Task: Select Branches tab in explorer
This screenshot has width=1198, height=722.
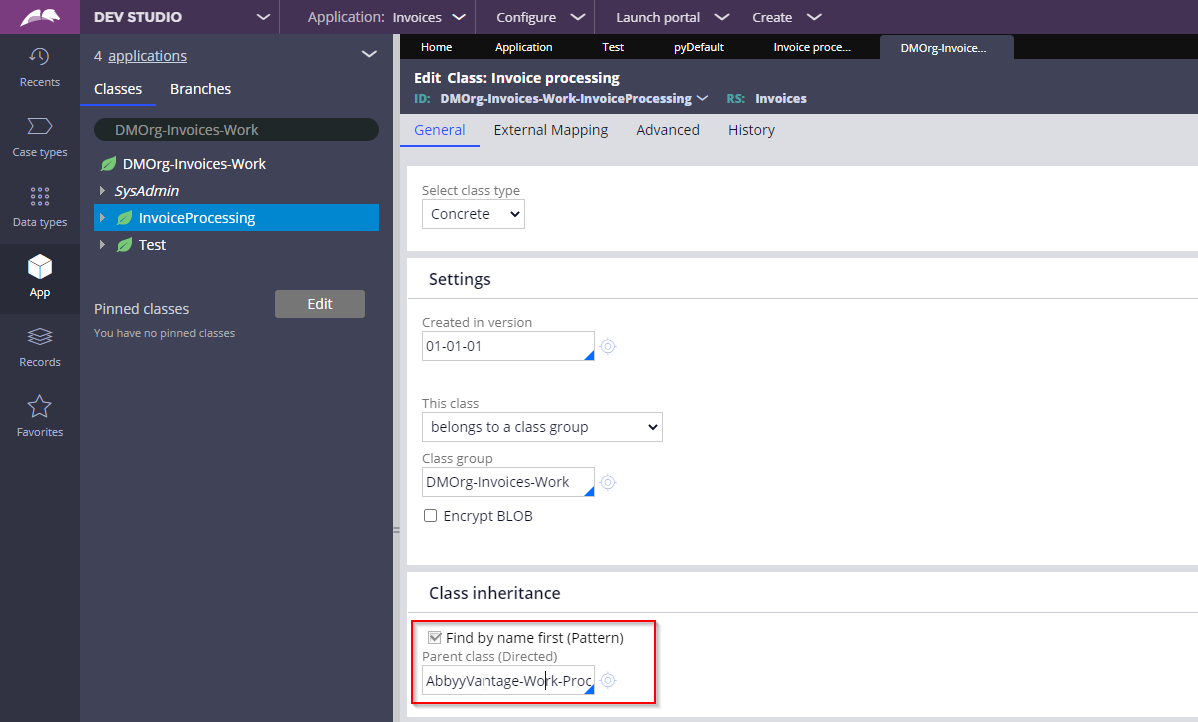Action: point(200,89)
